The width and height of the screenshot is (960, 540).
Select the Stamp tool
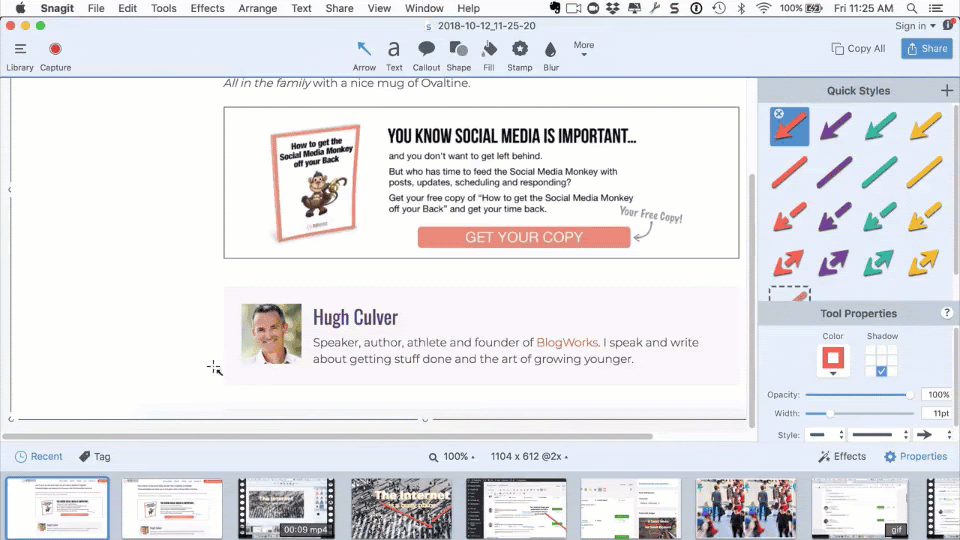(x=520, y=56)
